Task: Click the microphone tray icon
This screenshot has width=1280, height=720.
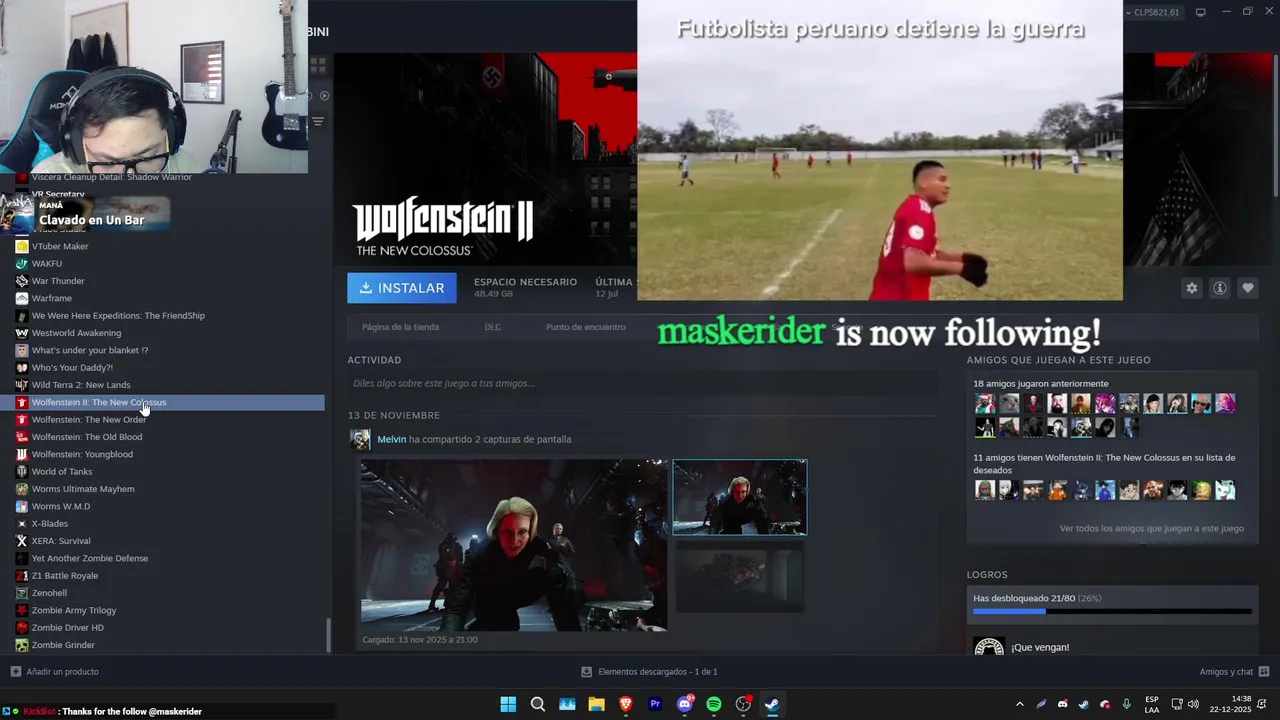Action: click(x=1127, y=704)
